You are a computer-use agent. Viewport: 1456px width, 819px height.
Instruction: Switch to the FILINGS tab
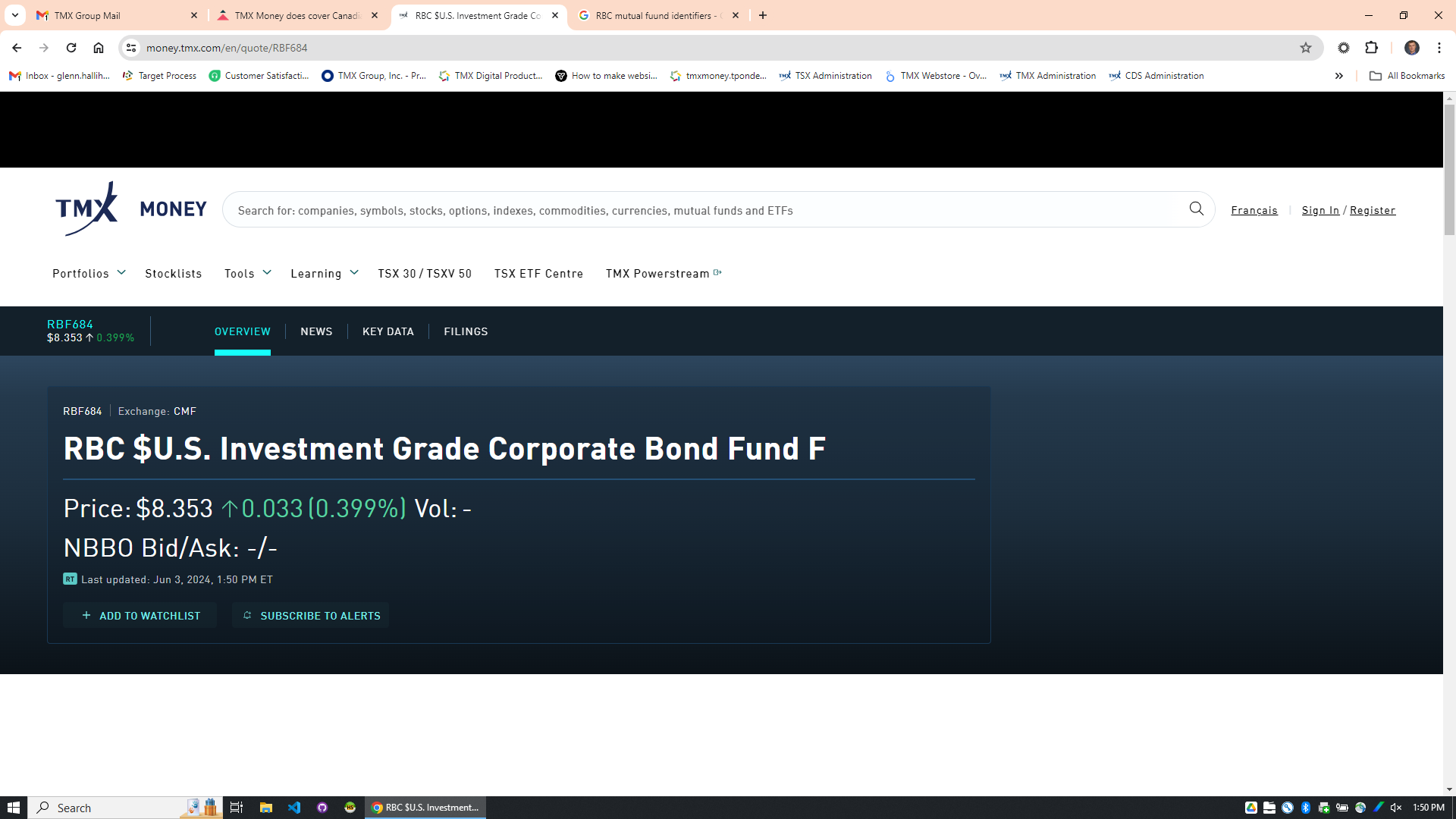(x=466, y=331)
